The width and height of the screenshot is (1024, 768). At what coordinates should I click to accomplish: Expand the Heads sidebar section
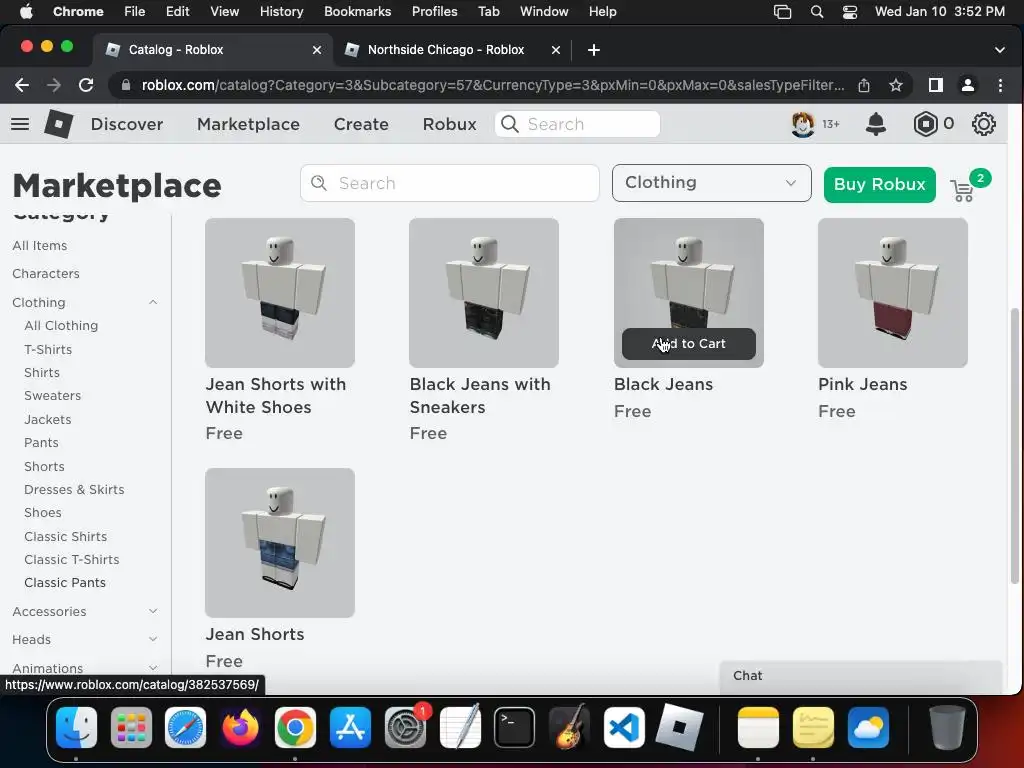point(153,639)
